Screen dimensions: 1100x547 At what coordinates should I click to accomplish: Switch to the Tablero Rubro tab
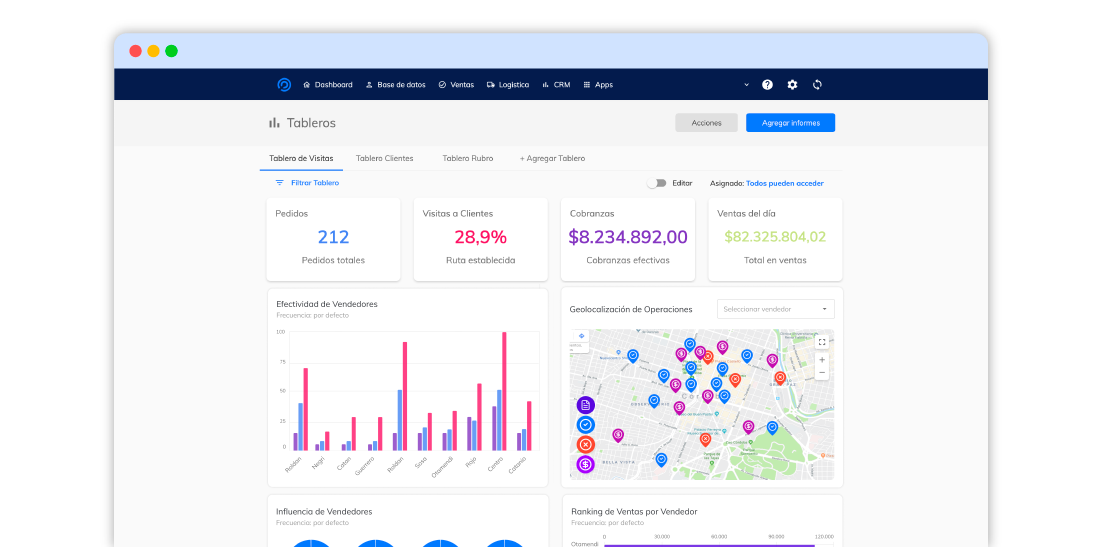point(467,158)
